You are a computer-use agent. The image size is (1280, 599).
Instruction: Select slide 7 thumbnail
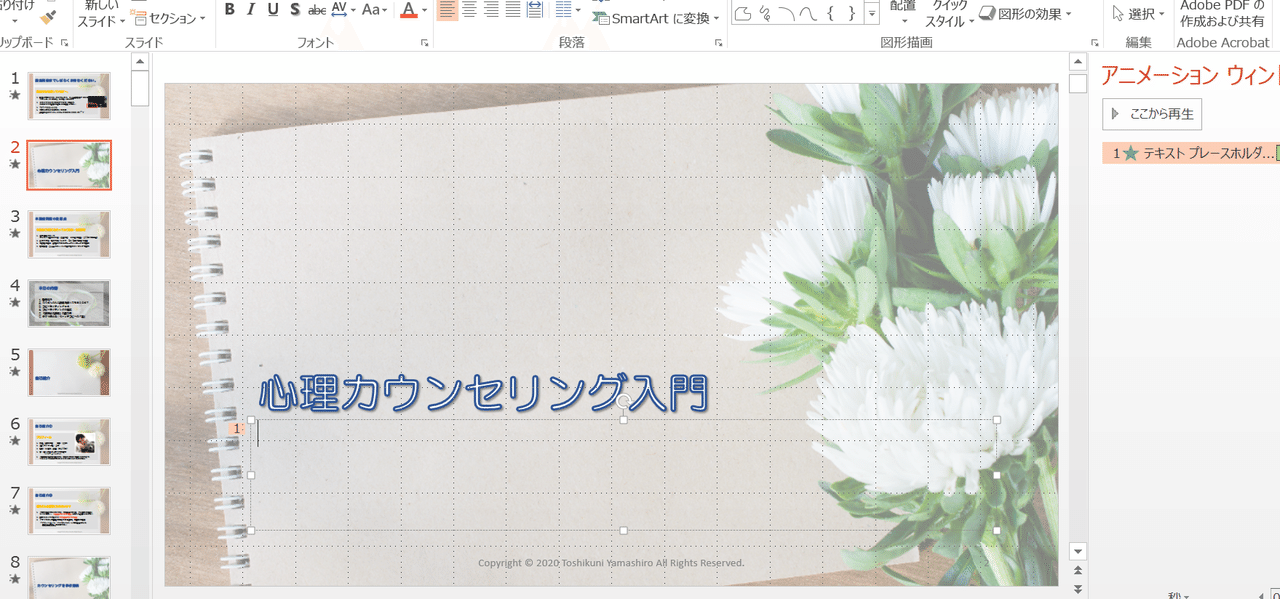(x=69, y=510)
